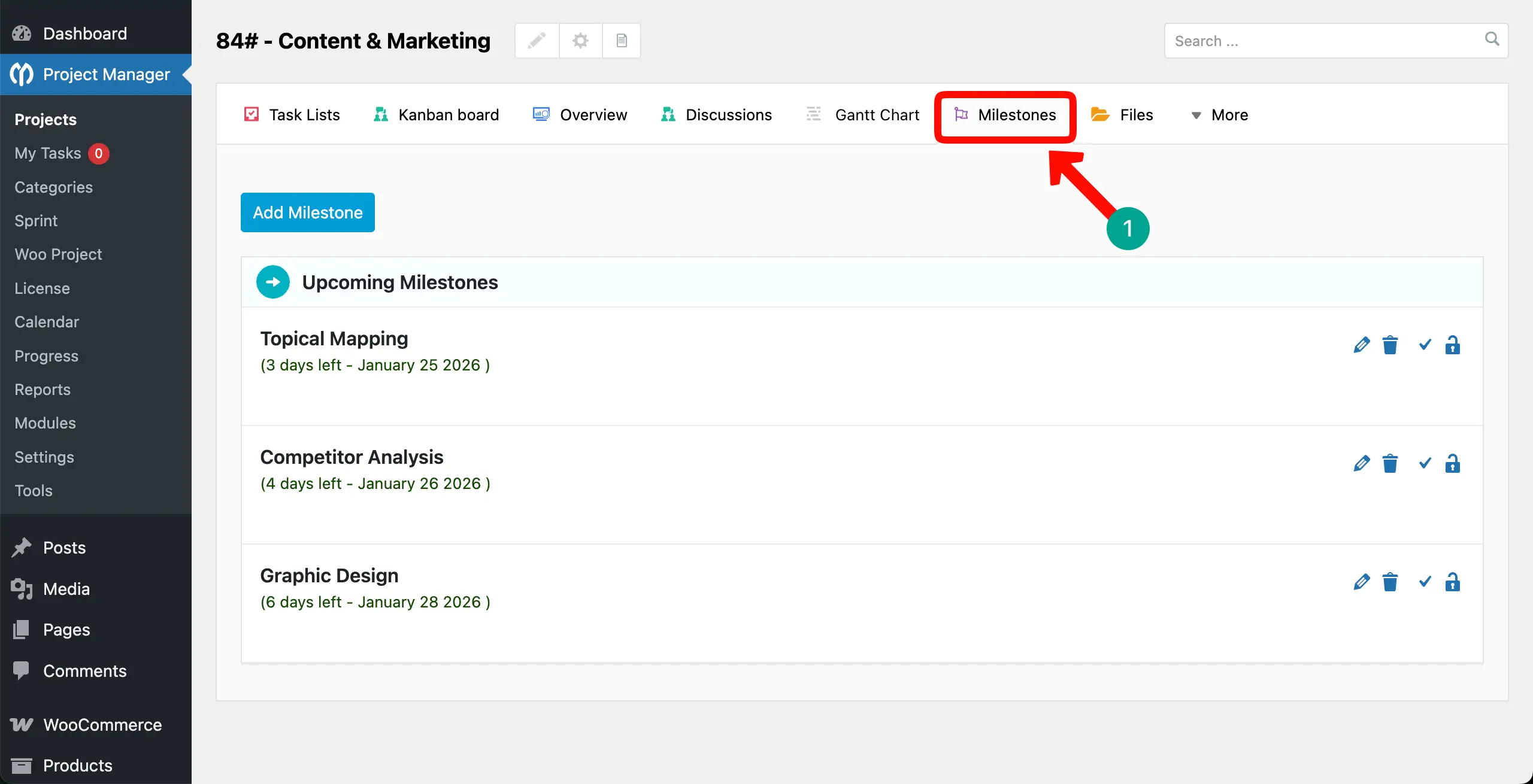
Task: Delete the Competitor Analysis milestone
Action: point(1390,464)
